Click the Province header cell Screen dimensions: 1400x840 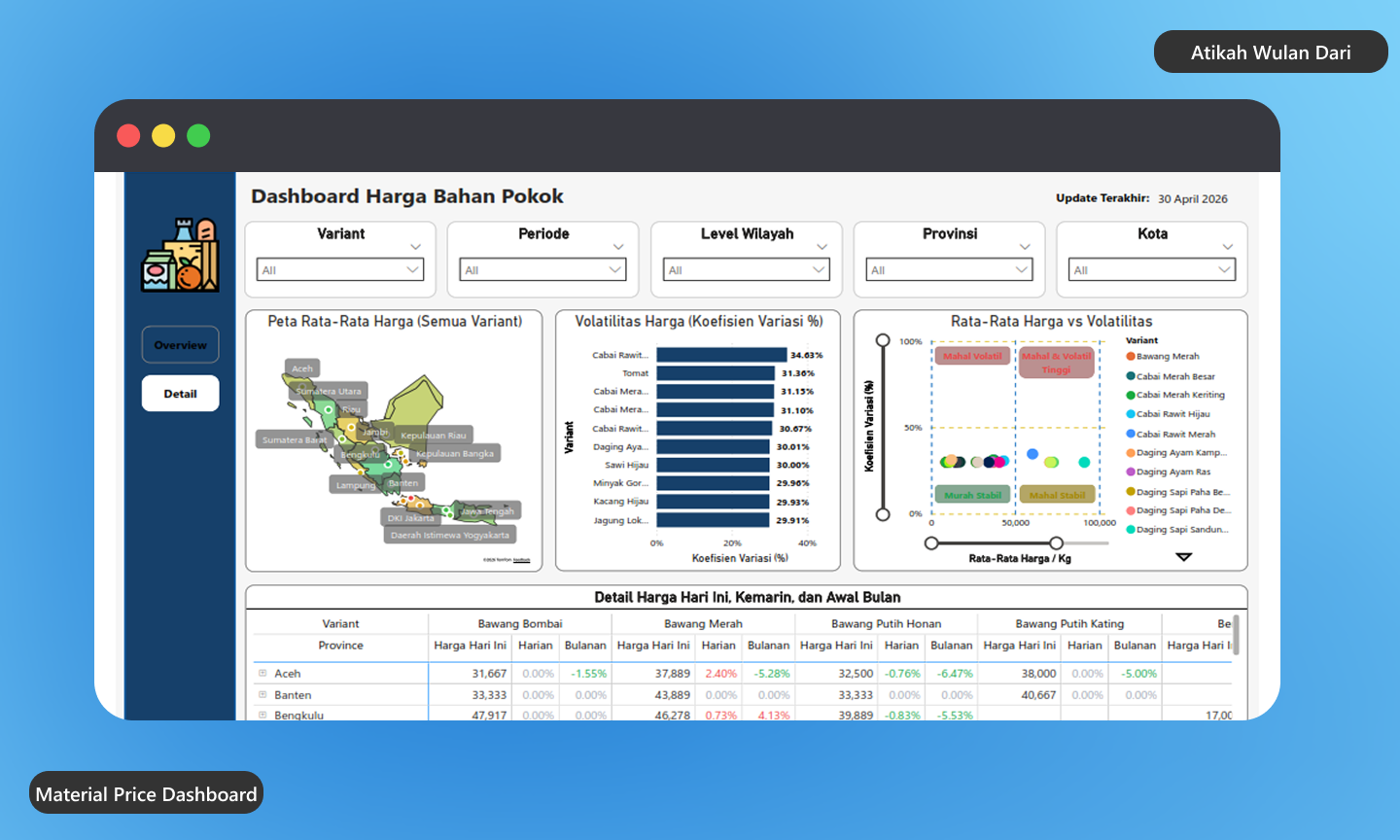point(340,645)
